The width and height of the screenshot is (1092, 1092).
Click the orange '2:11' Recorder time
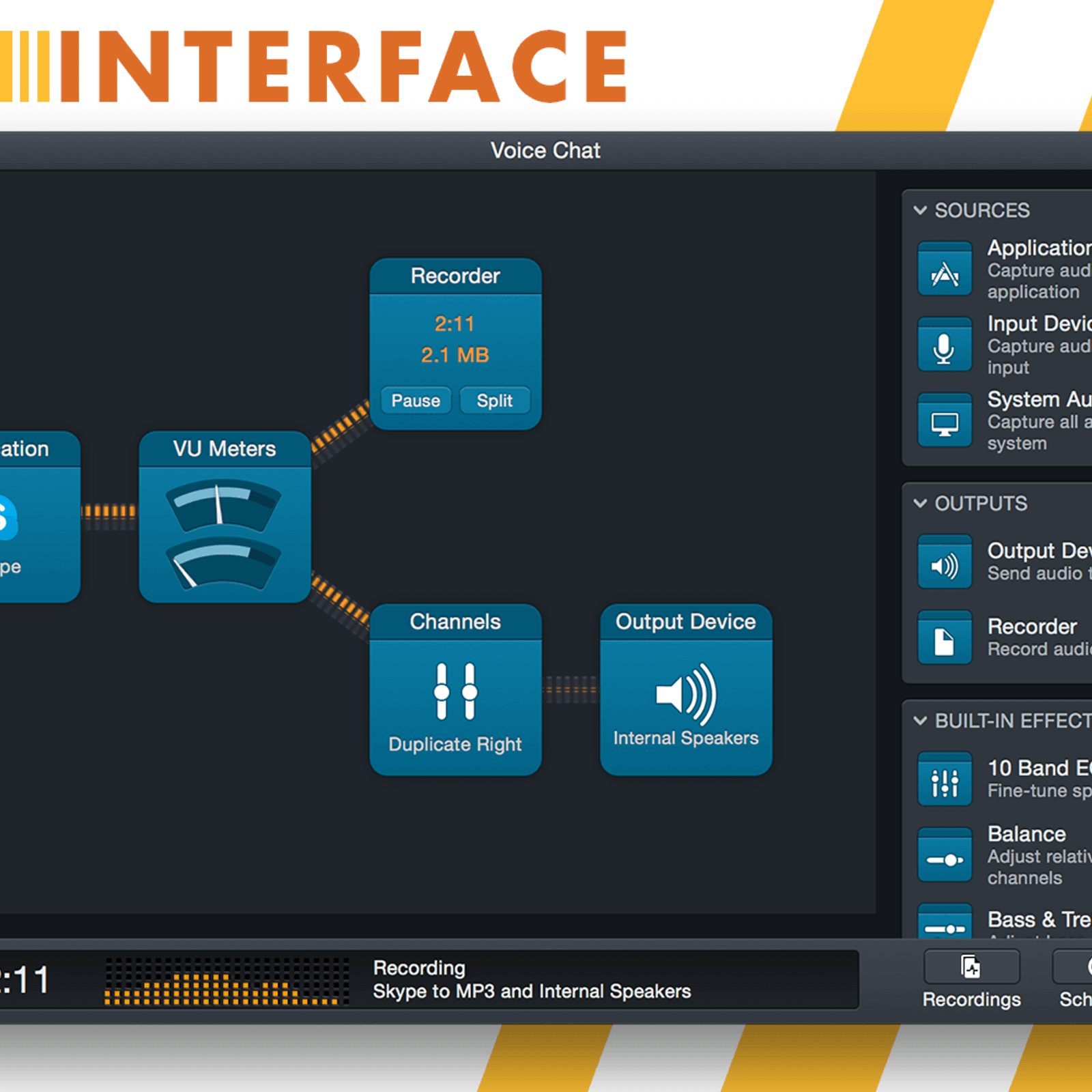pyautogui.click(x=455, y=324)
